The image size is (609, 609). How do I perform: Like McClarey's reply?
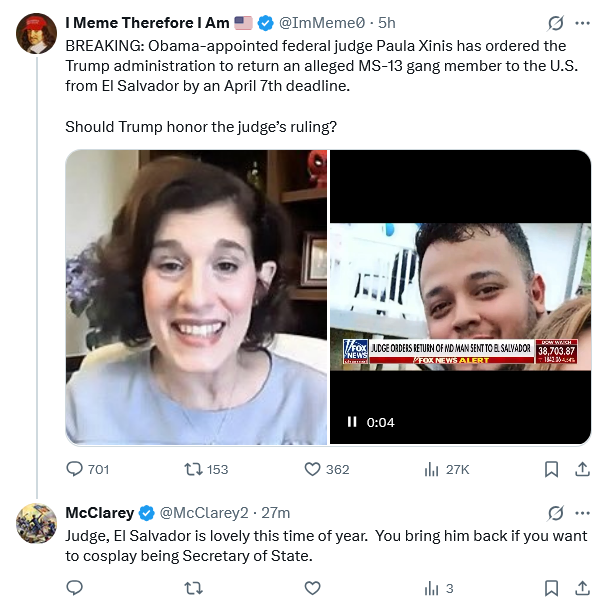(x=312, y=588)
